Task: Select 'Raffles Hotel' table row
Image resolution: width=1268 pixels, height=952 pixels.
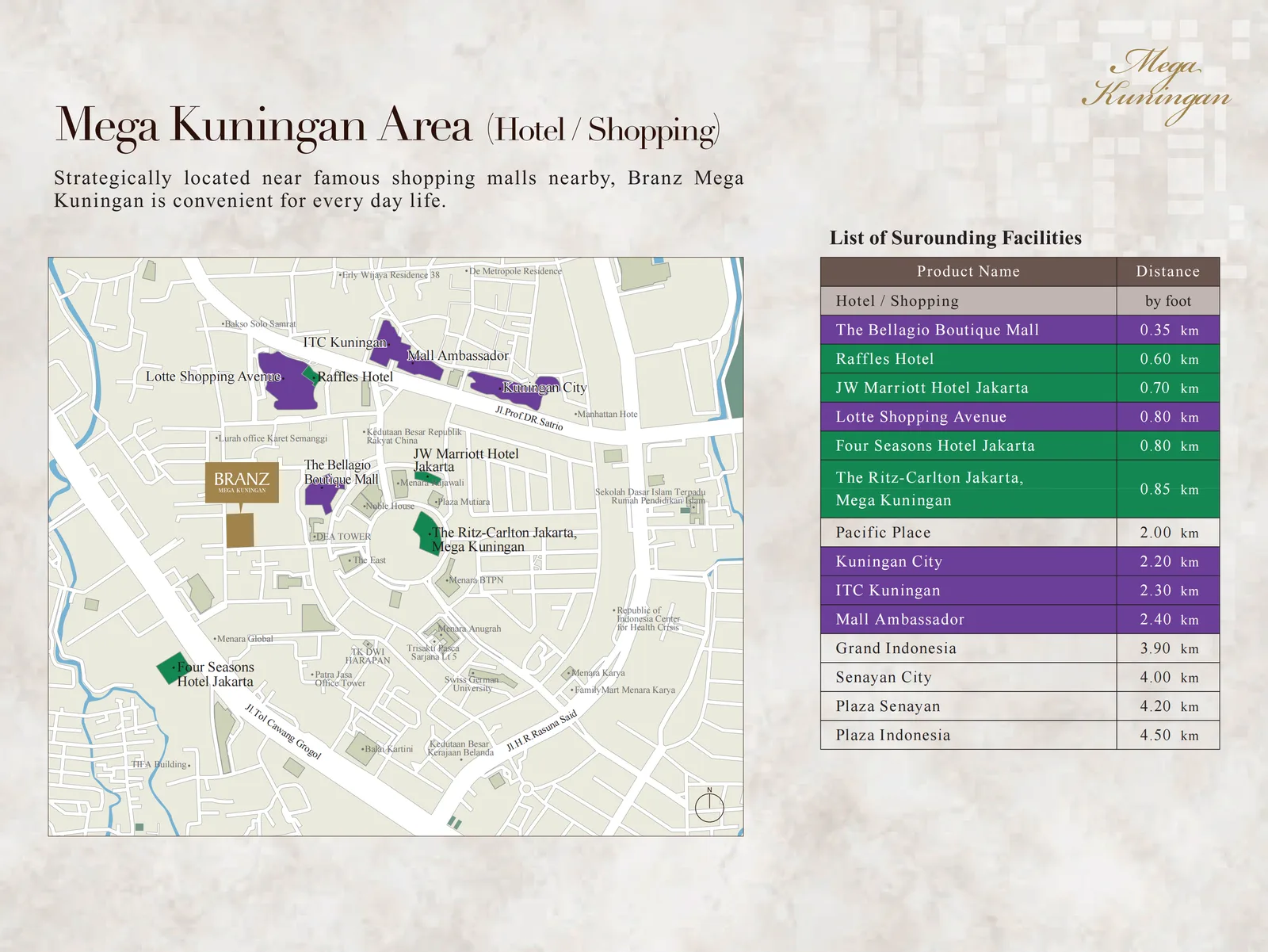Action: coord(1020,359)
